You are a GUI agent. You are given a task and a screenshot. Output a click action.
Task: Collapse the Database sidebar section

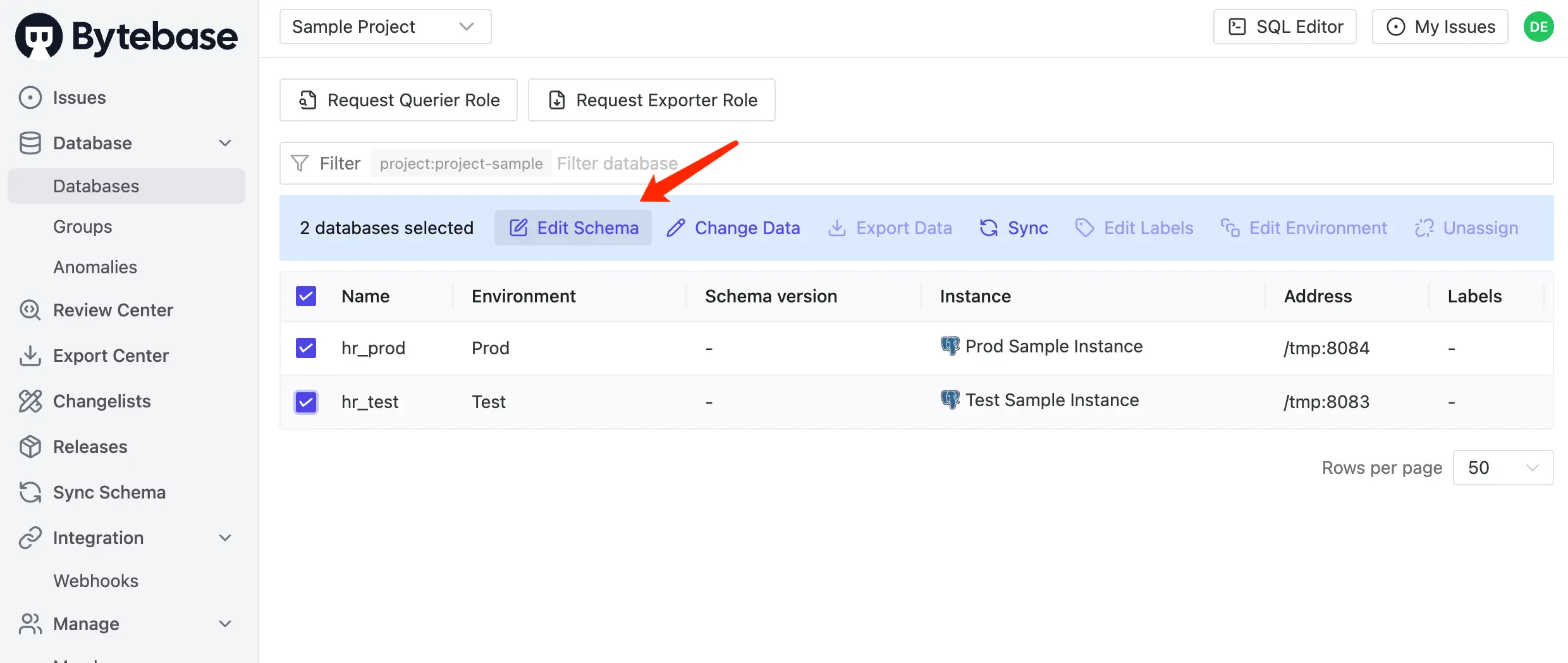tap(225, 143)
